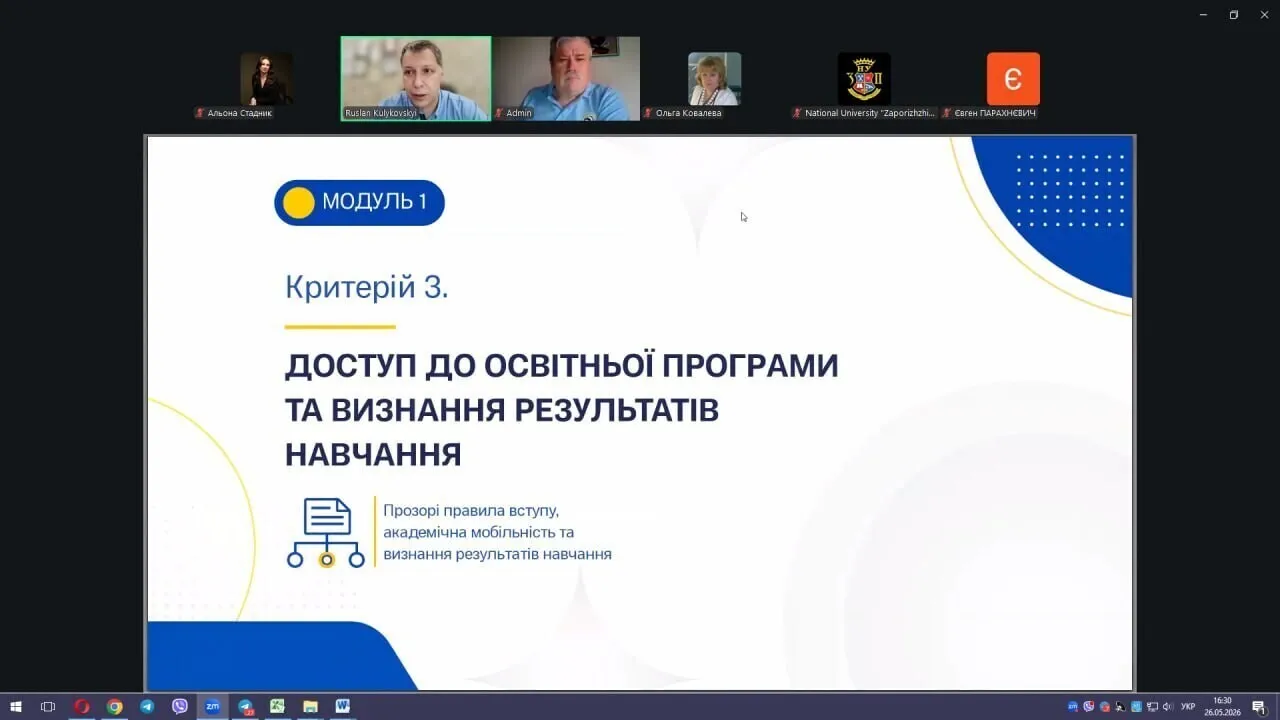Click the name label Альона Стадник
Image resolution: width=1280 pixels, height=720 pixels.
coord(239,113)
